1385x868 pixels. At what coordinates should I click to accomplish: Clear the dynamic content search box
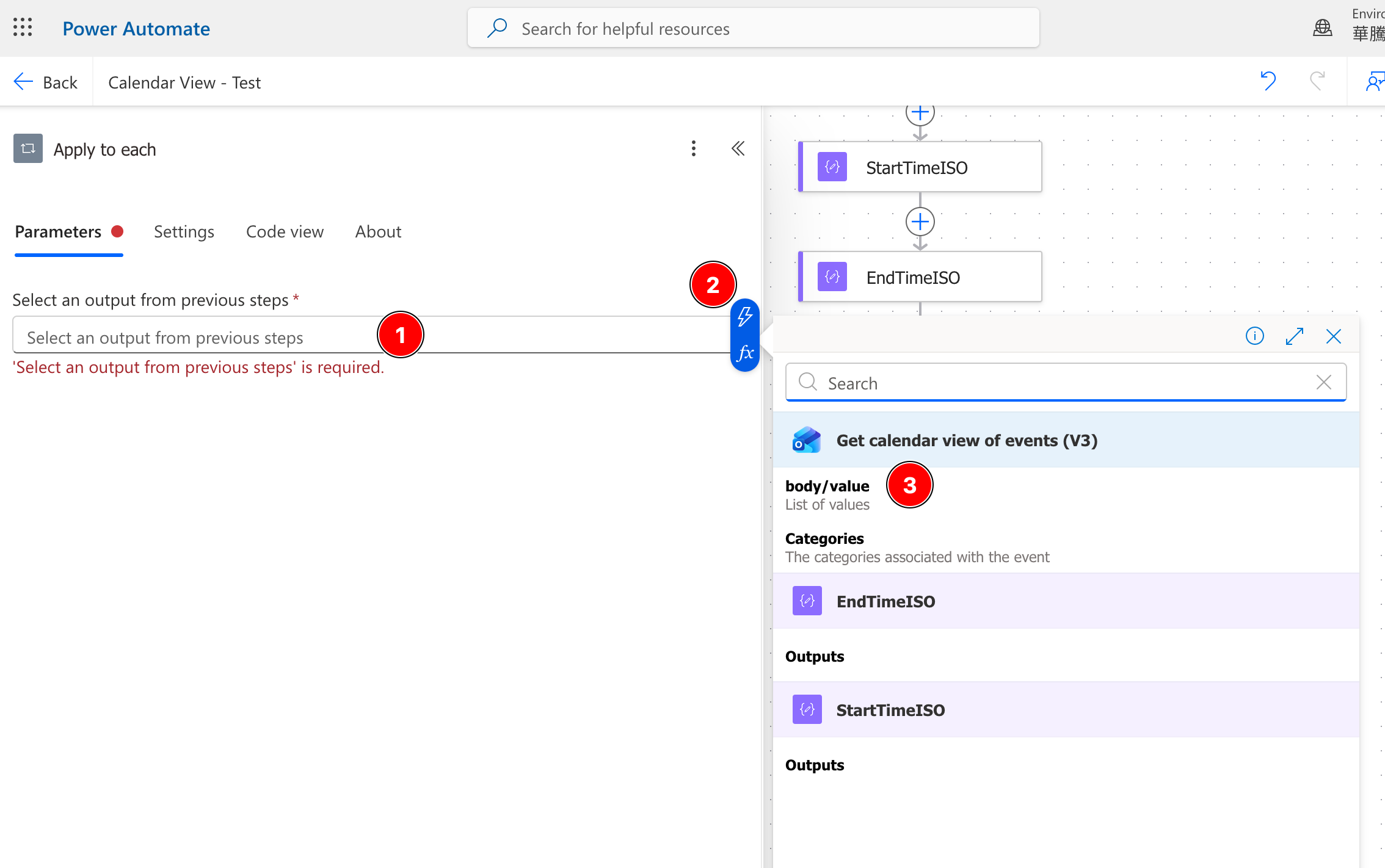point(1324,383)
